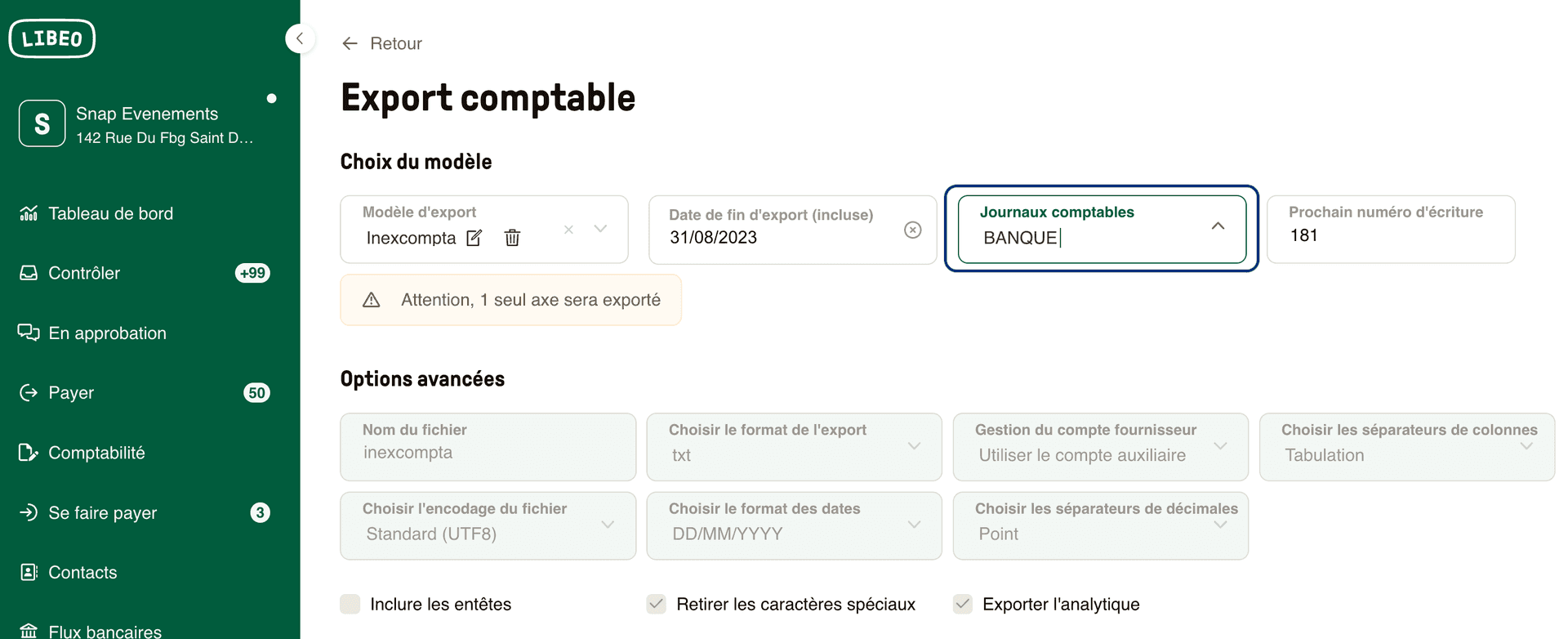Open the Choisir les séparateurs de colonnes dropdown
Image resolution: width=1568 pixels, height=639 pixels.
tap(1527, 446)
